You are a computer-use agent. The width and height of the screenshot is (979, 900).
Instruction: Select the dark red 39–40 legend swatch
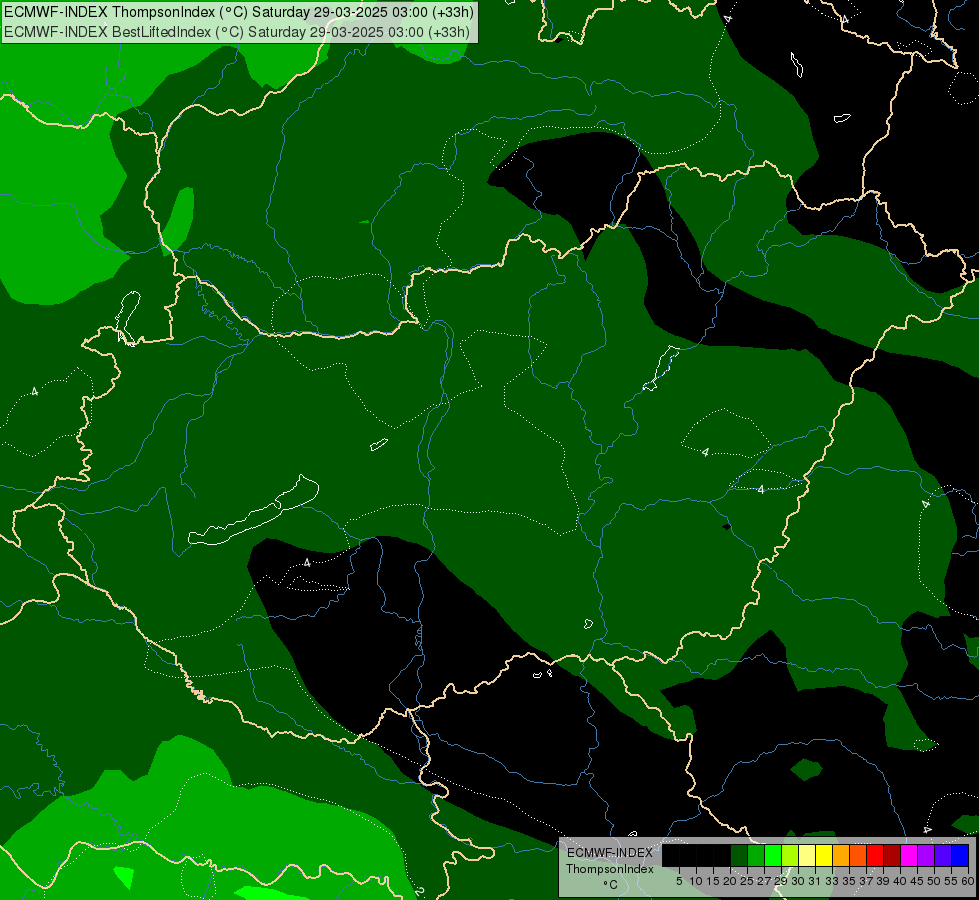point(892,855)
